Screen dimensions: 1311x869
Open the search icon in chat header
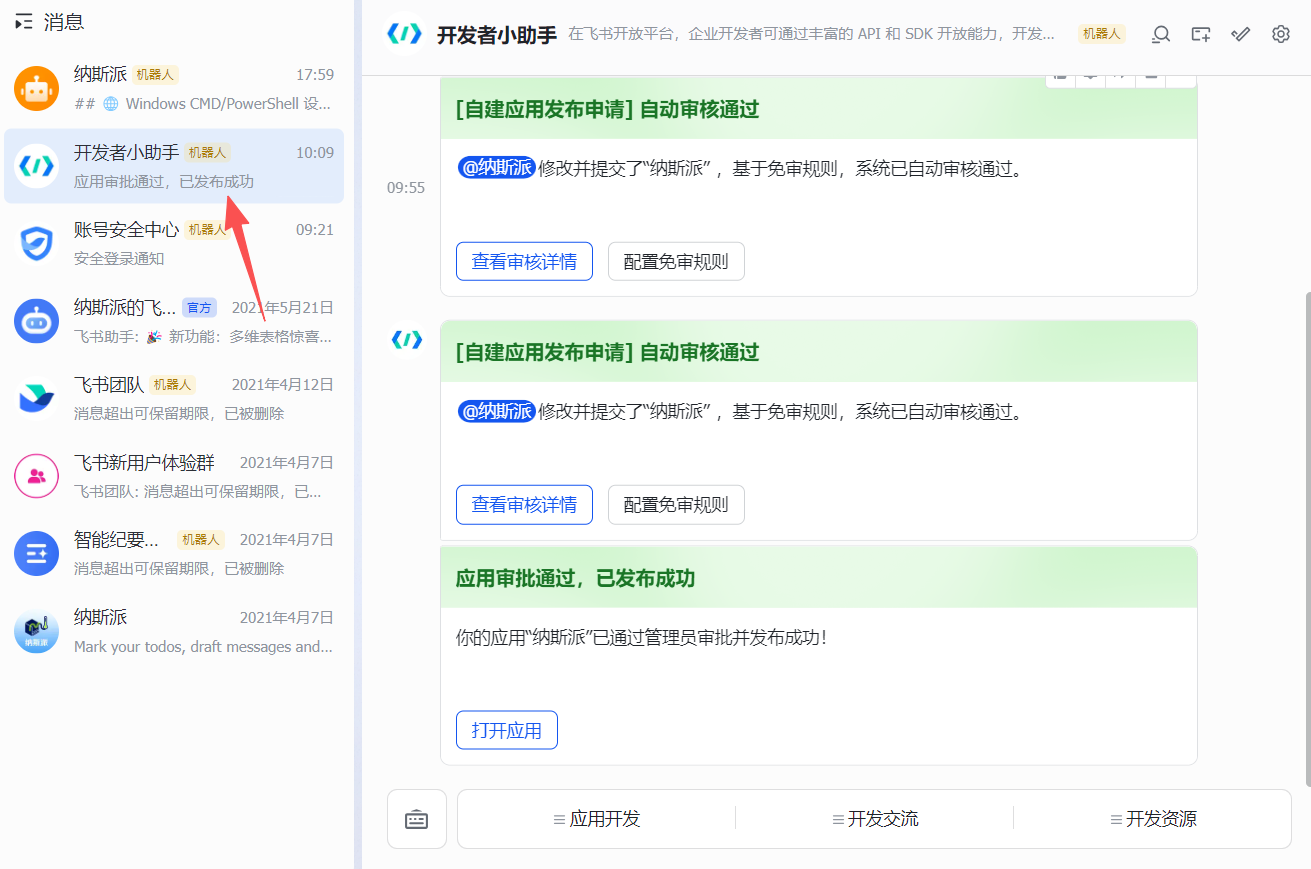1161,34
